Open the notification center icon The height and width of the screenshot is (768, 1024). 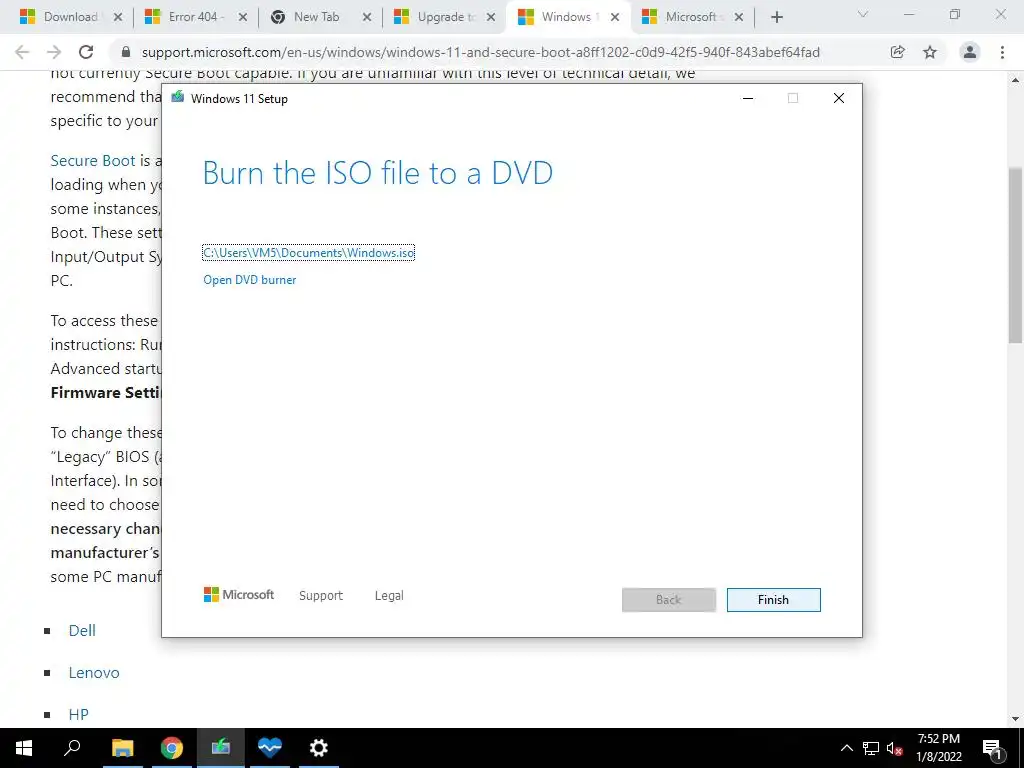pos(991,748)
